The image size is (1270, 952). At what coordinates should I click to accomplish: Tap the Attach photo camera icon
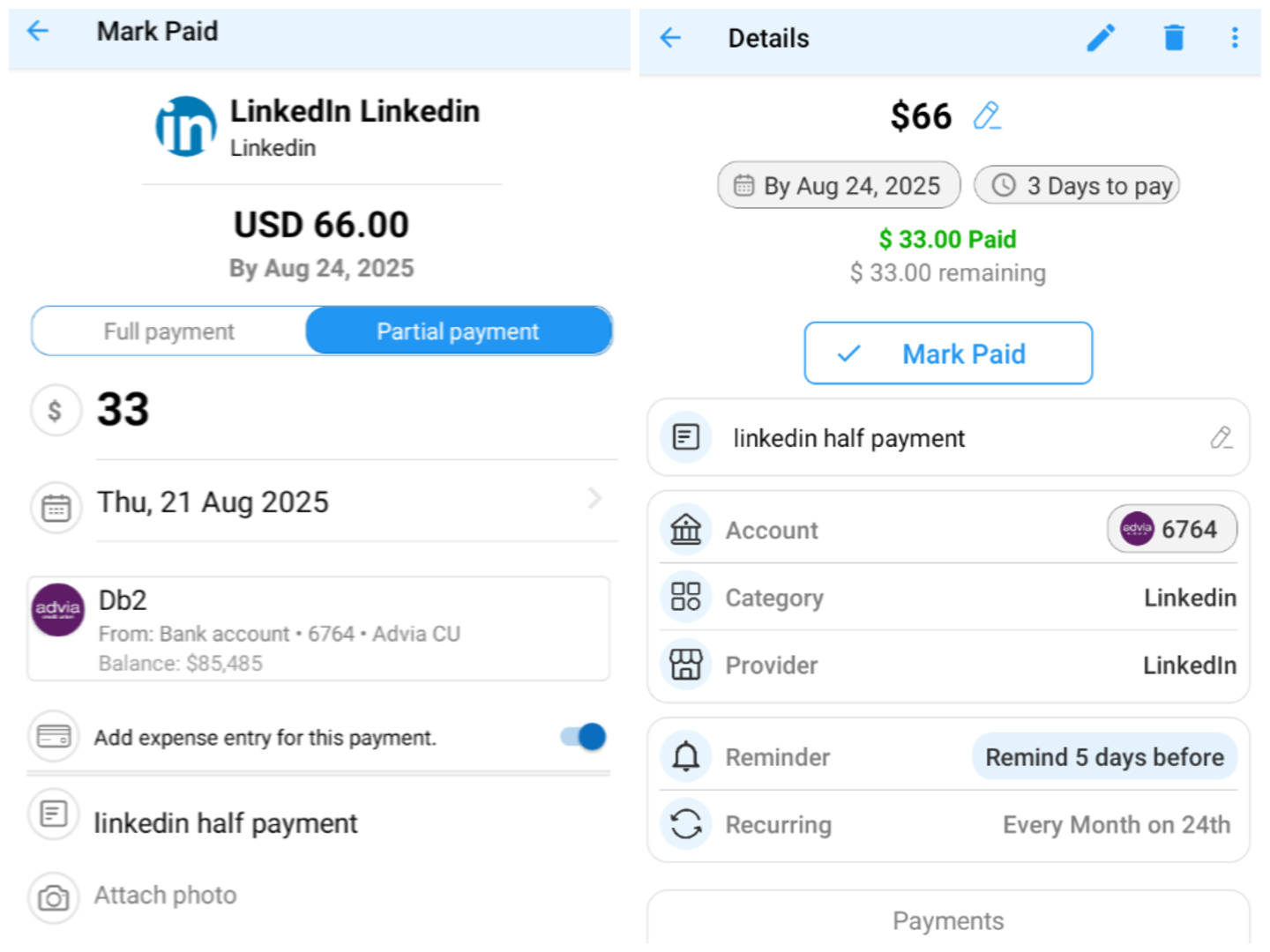[x=54, y=897]
